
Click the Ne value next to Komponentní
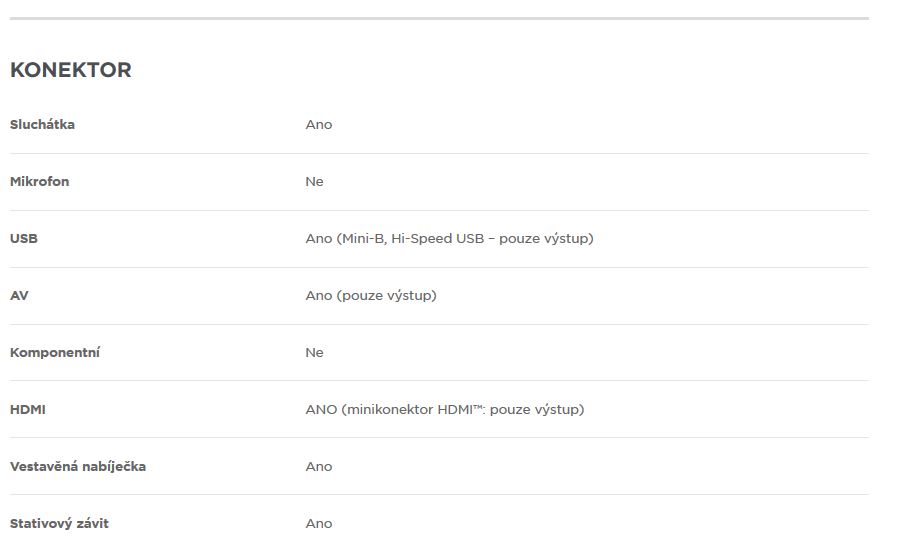(314, 352)
